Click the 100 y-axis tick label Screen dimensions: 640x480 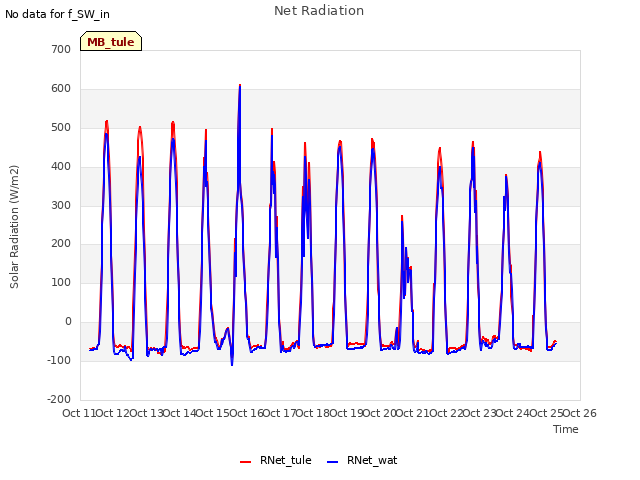coord(61,282)
